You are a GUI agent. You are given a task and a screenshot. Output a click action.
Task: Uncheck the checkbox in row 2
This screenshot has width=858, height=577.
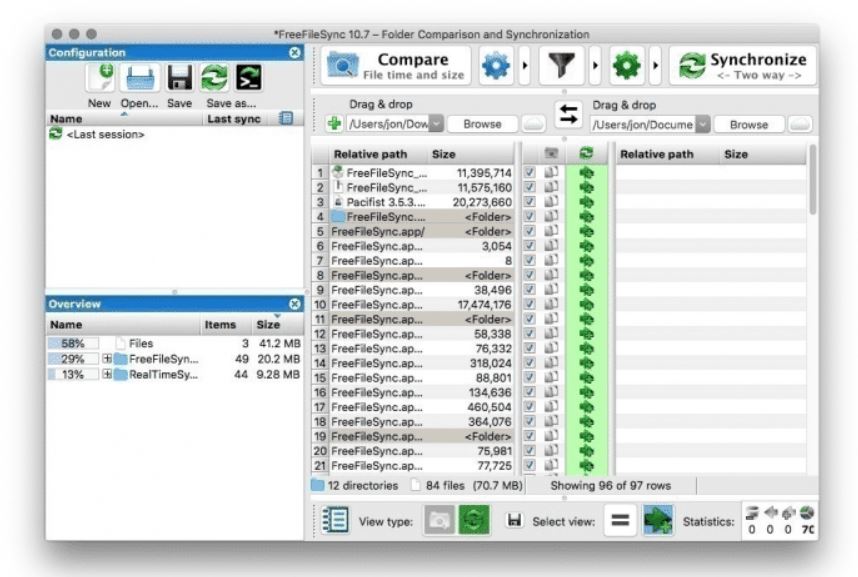tap(530, 187)
